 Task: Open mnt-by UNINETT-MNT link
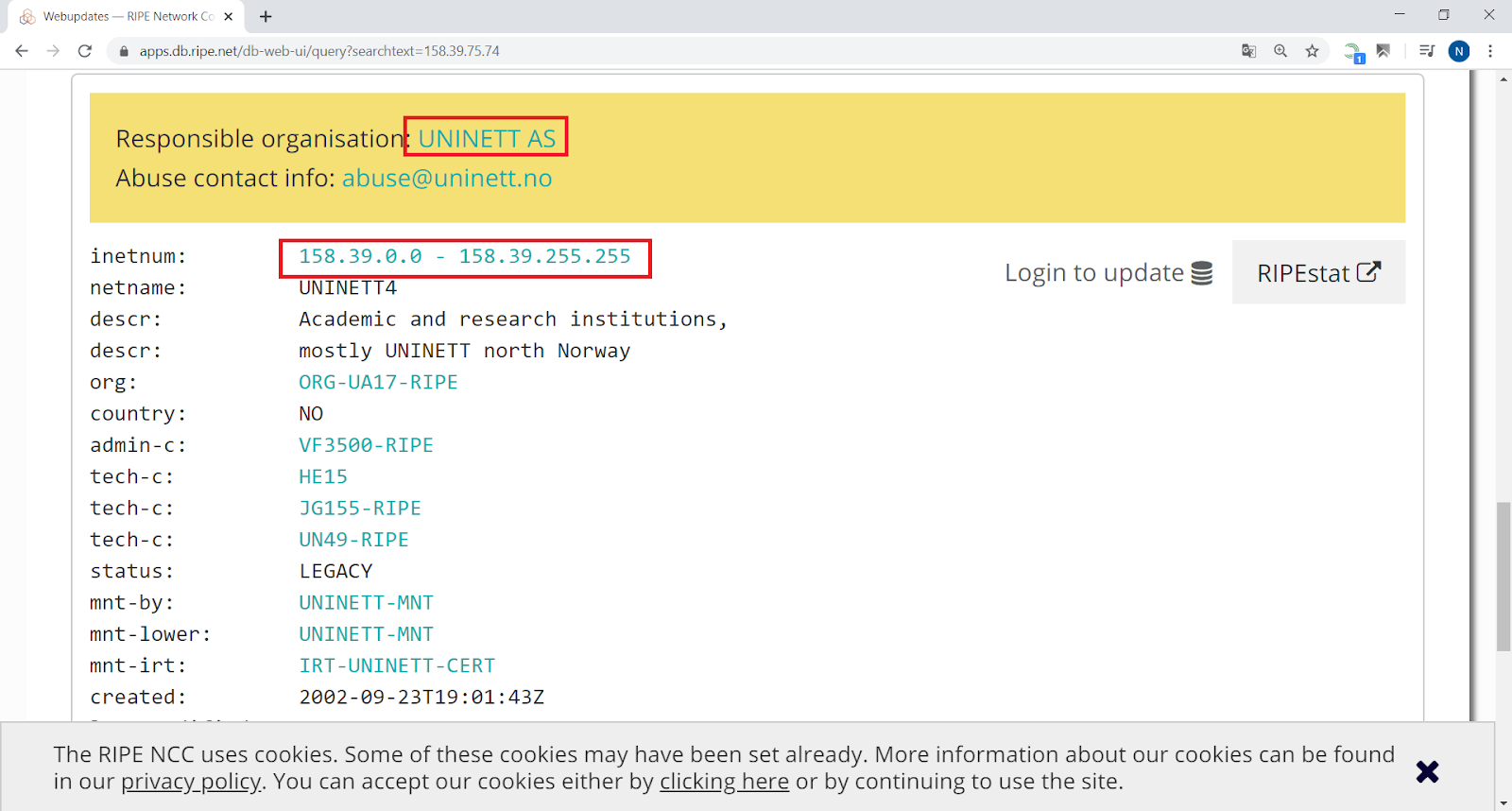[x=366, y=602]
